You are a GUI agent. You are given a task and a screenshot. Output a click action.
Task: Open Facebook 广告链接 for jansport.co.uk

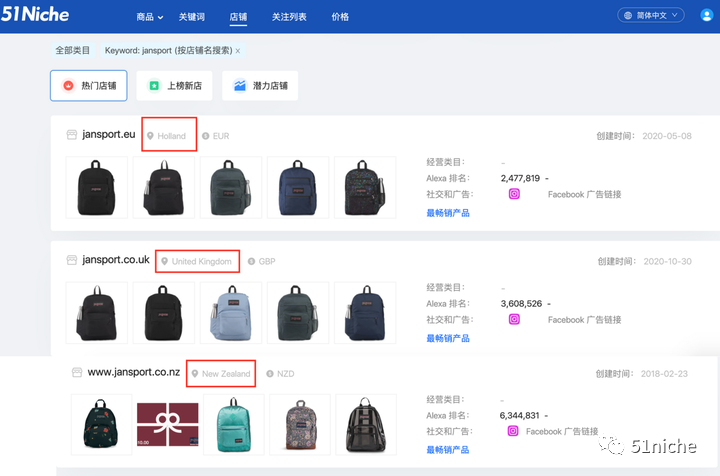tap(584, 319)
